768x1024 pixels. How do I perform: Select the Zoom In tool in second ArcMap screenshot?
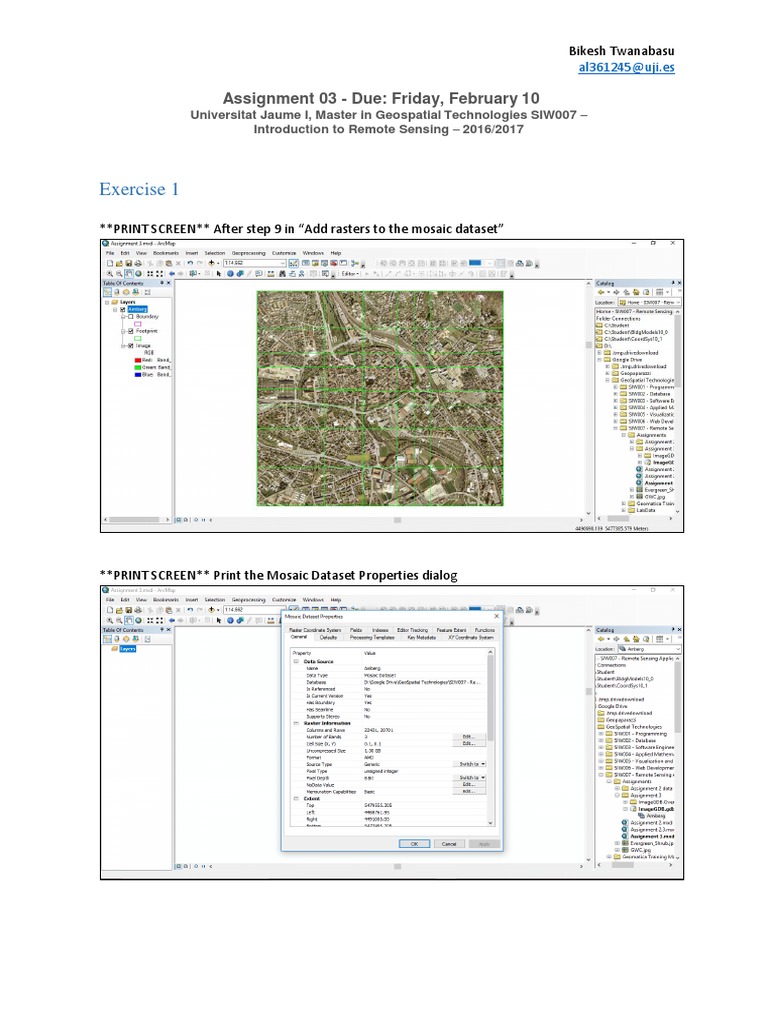click(x=110, y=620)
